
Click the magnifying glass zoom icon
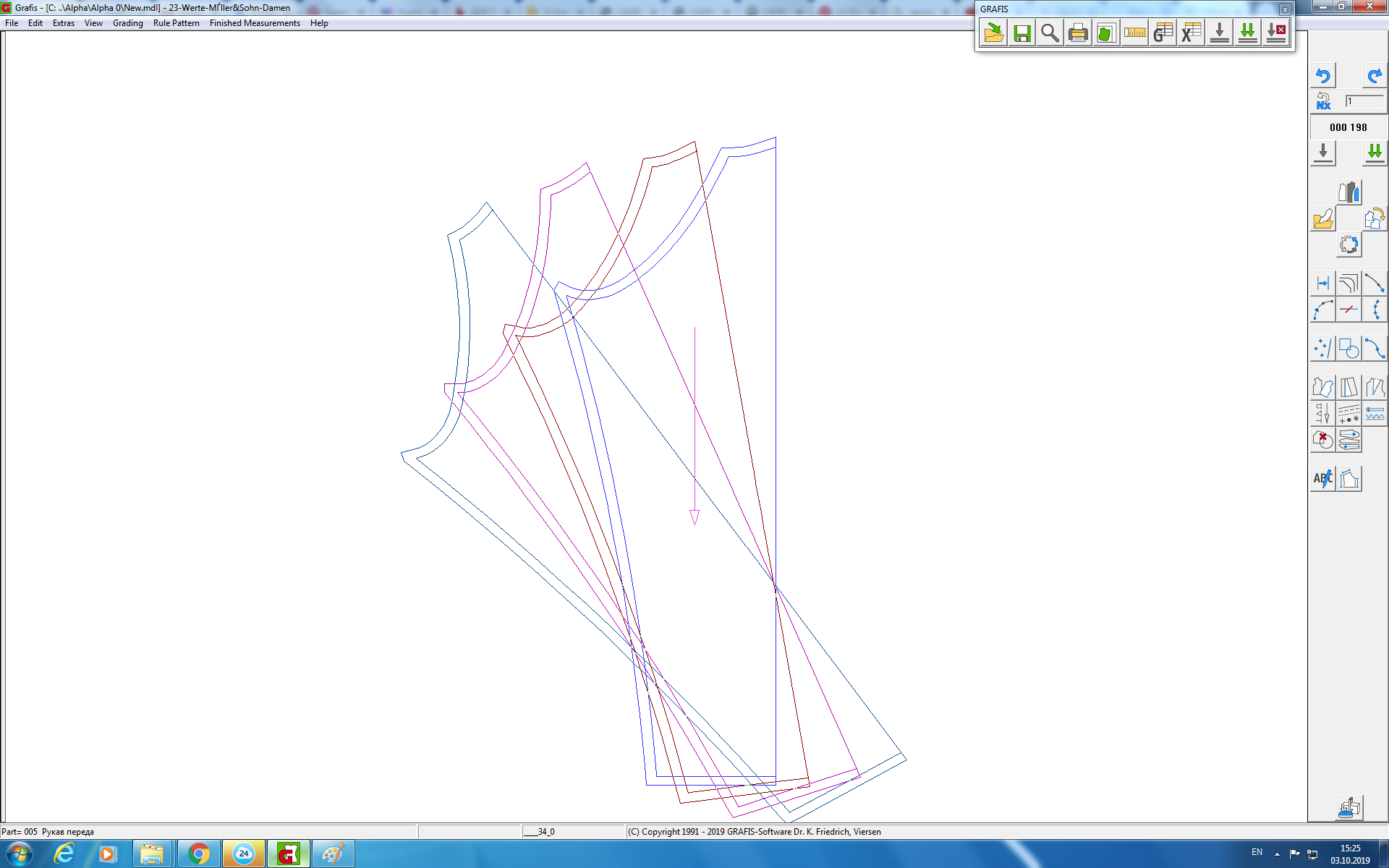1050,33
